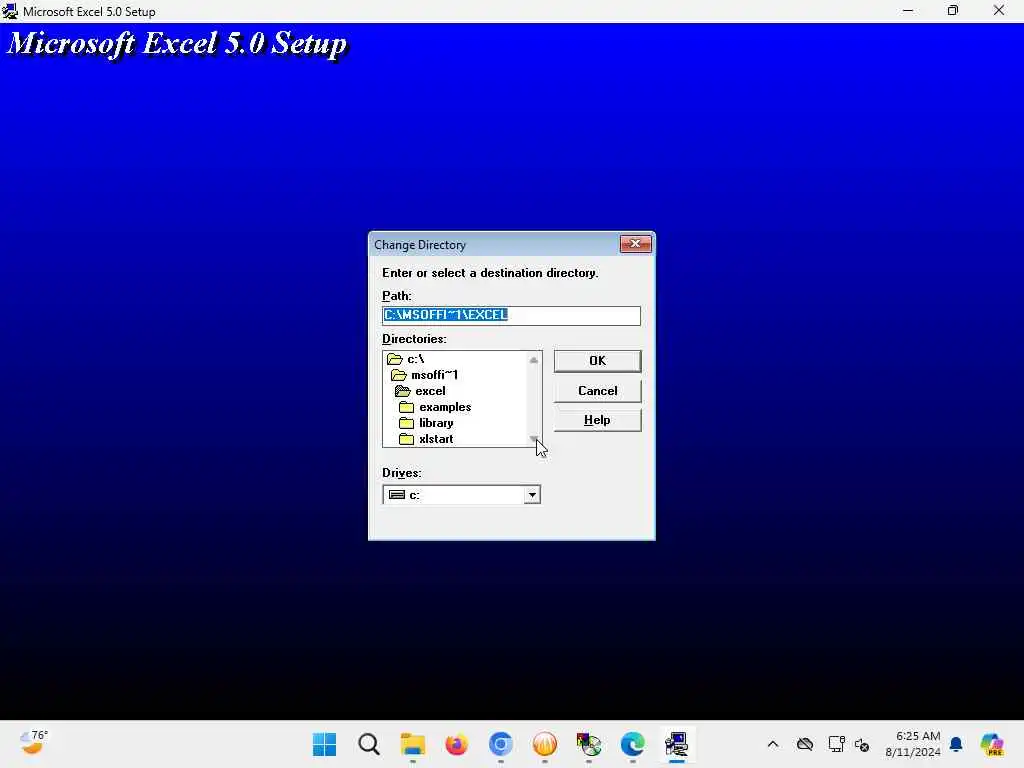Select the c:\ root folder
1024x768 pixels.
(415, 359)
